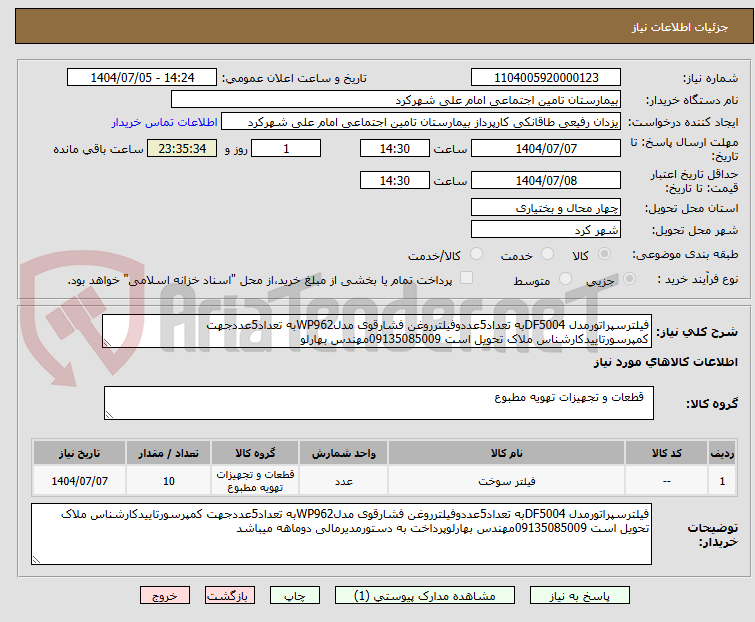
Task: Click the remaining time 23:35:34 field
Action: tap(182, 148)
